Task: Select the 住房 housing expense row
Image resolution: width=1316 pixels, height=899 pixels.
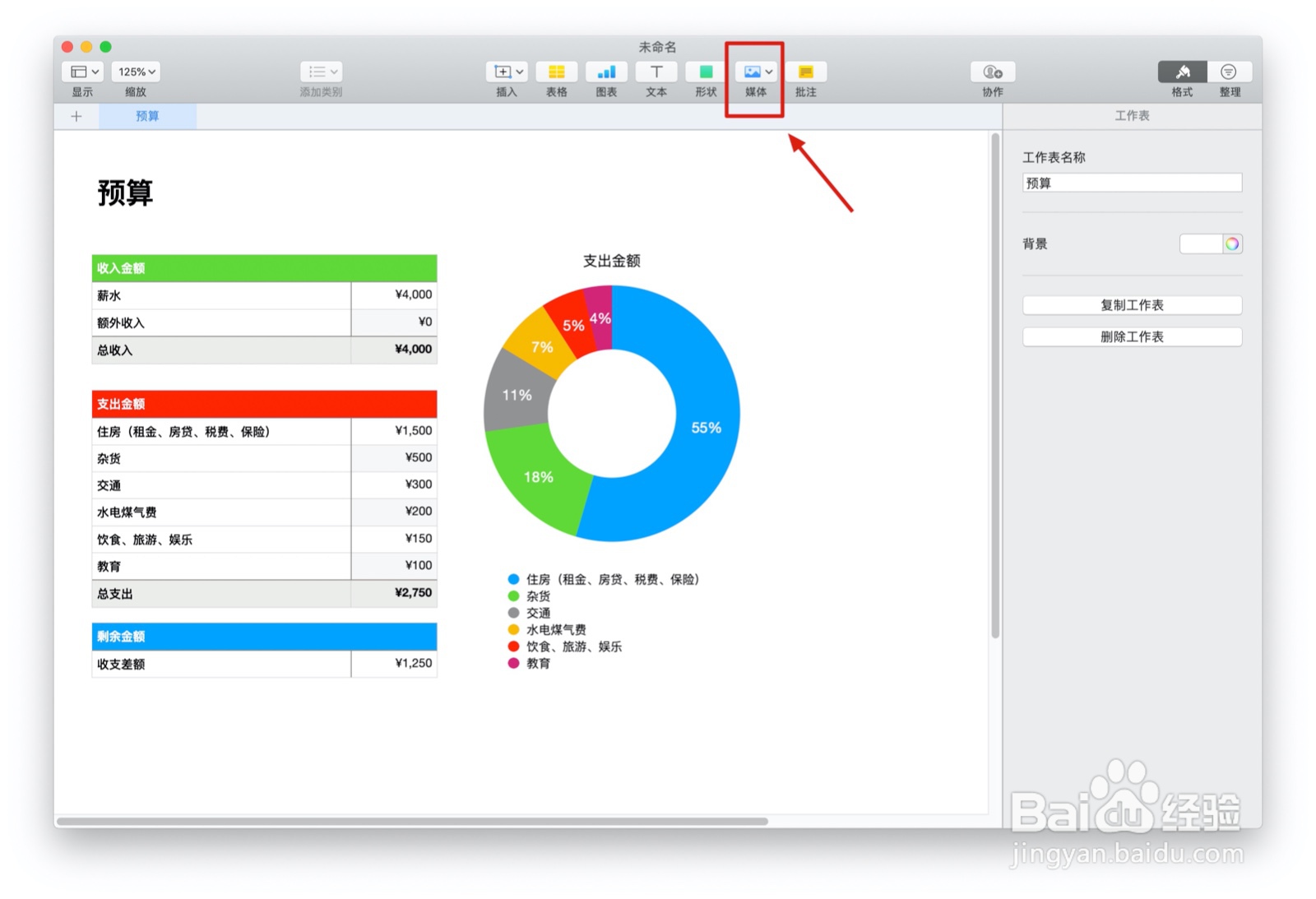Action: tap(221, 431)
